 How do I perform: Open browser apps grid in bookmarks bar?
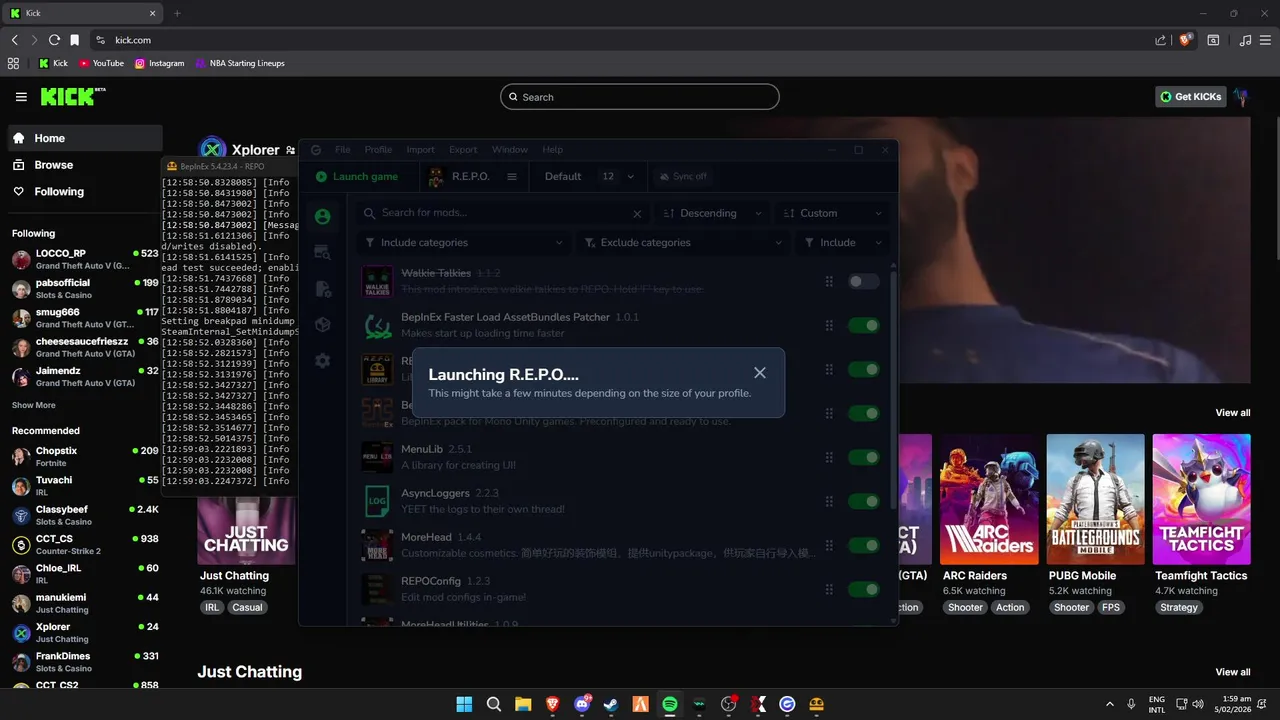pos(13,63)
